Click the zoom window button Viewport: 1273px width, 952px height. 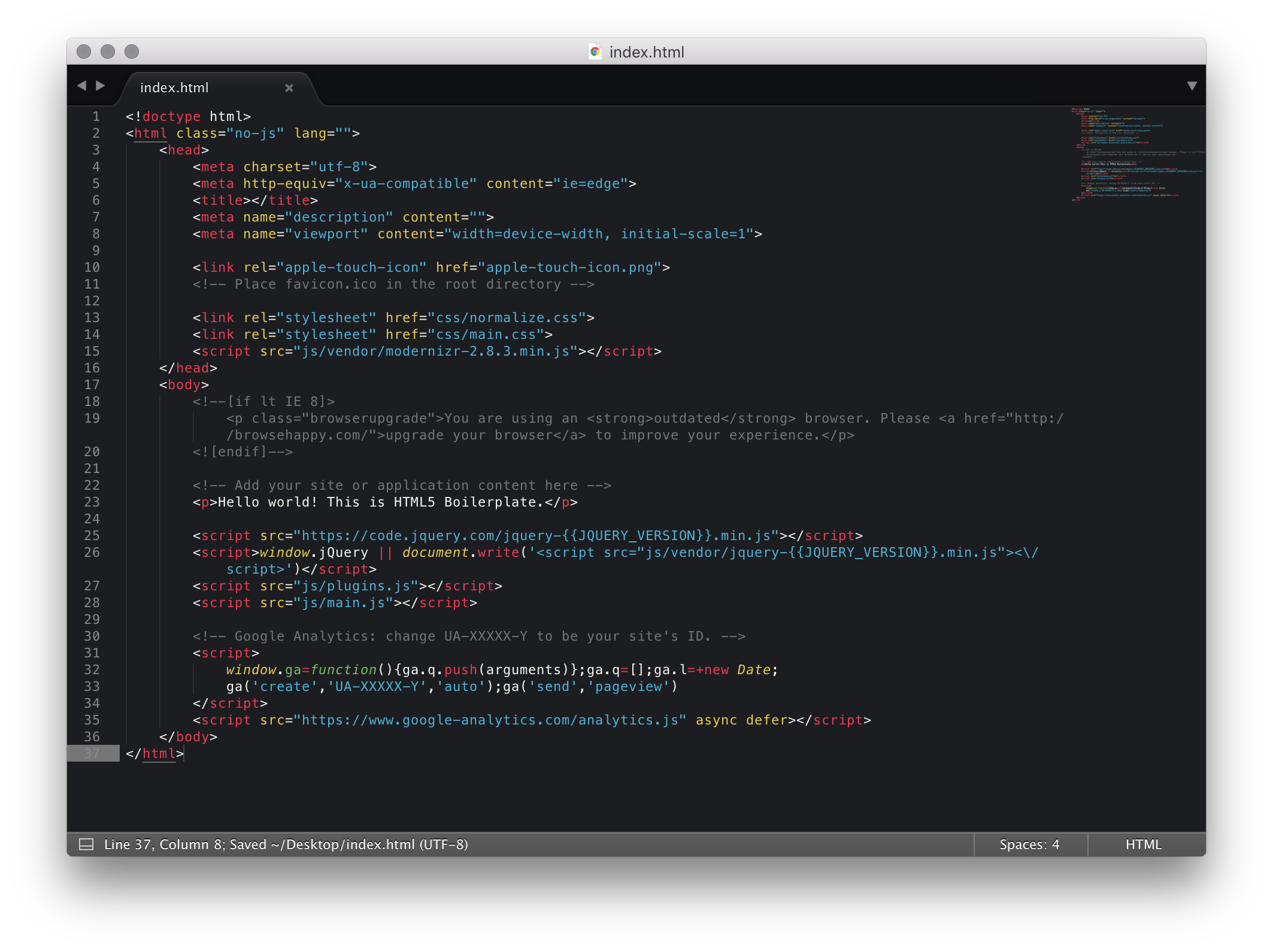pos(132,51)
